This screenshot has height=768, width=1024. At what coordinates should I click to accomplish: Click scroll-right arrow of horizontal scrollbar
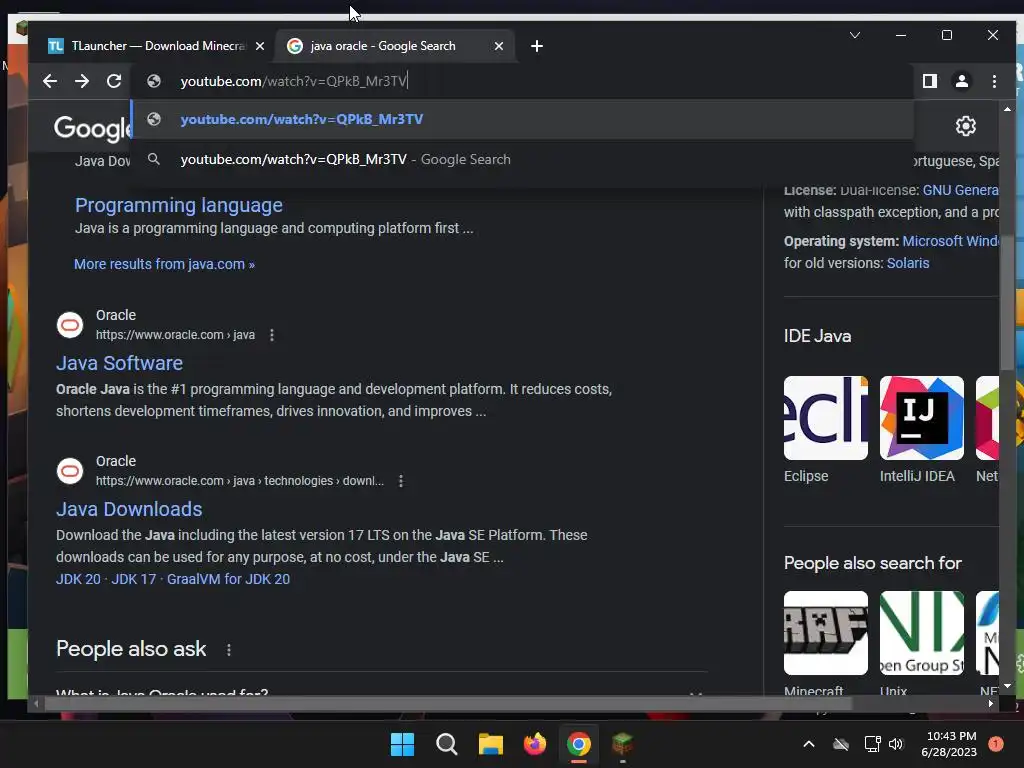click(991, 703)
